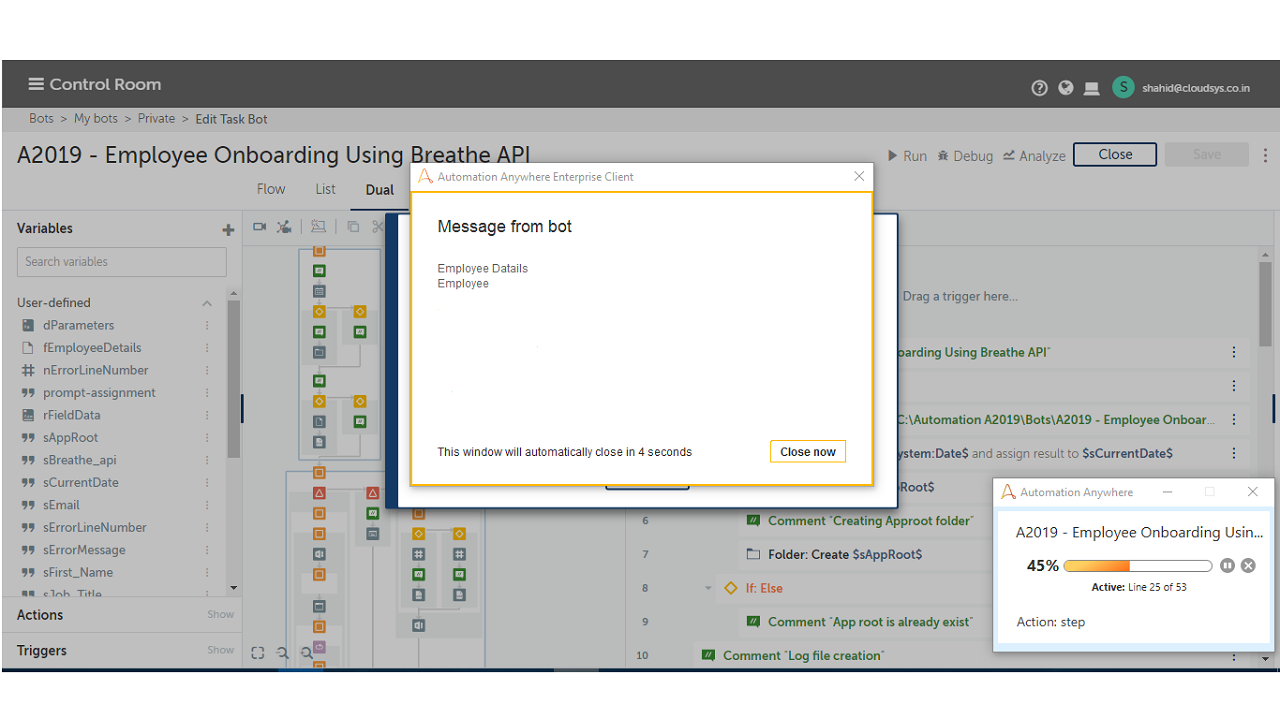Open options for the Automation A2019 path line

point(1234,420)
